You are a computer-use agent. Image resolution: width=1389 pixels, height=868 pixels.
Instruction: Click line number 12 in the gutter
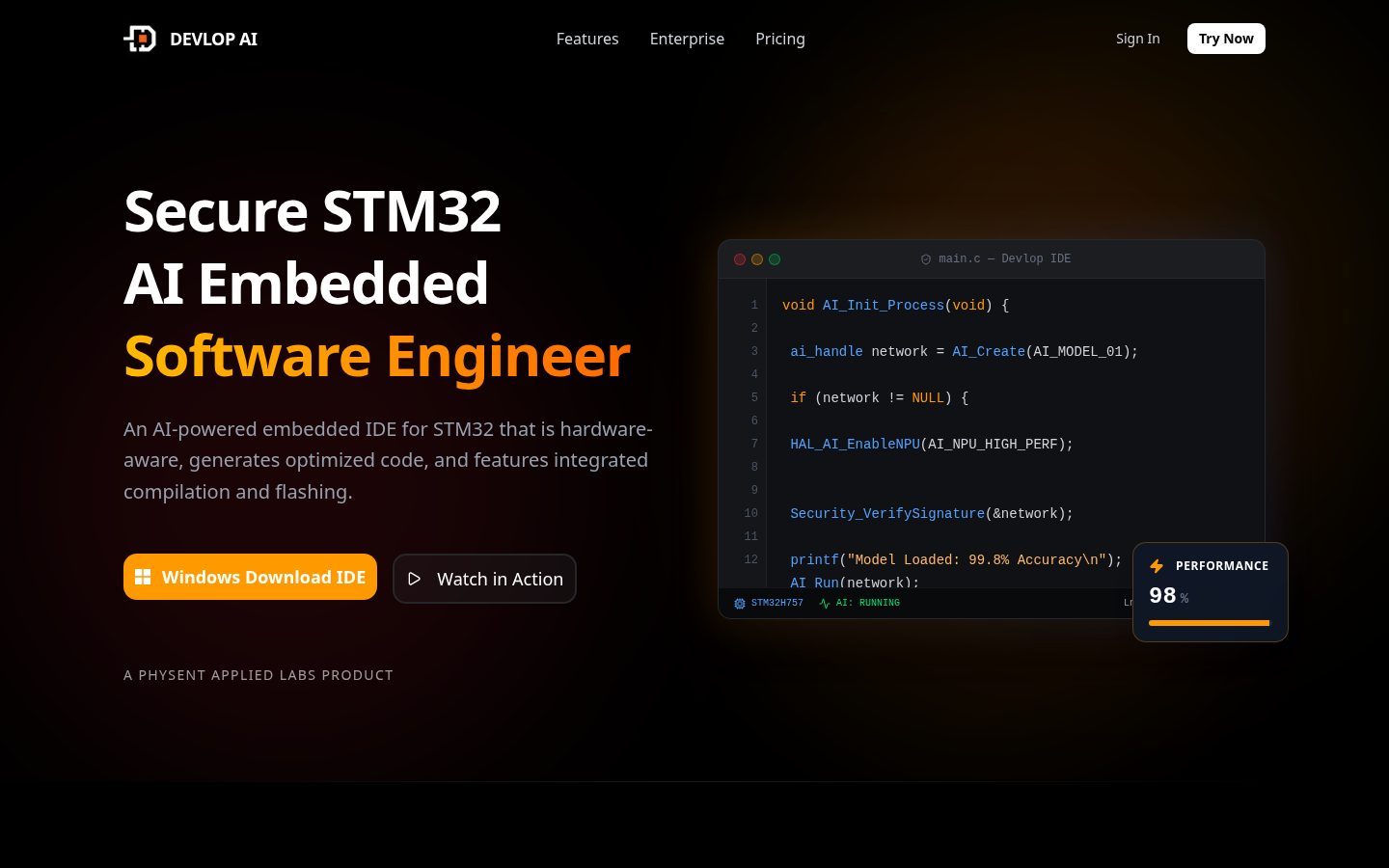(x=751, y=559)
